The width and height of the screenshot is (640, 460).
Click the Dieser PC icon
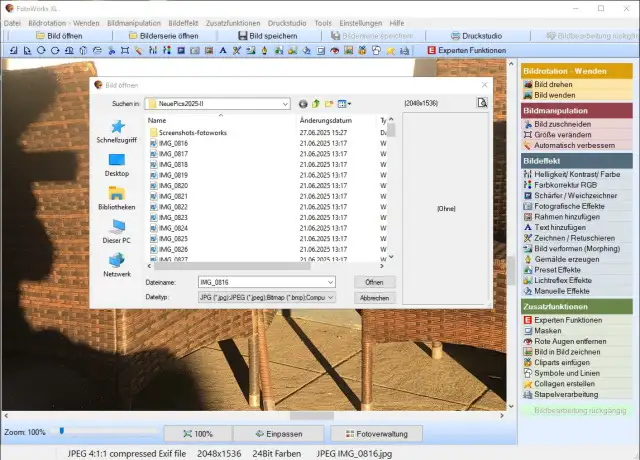tap(116, 231)
